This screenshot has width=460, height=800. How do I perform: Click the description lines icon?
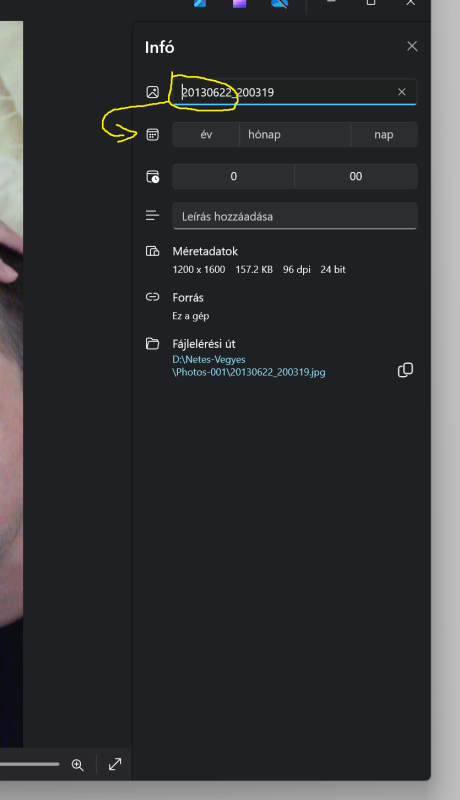(152, 216)
